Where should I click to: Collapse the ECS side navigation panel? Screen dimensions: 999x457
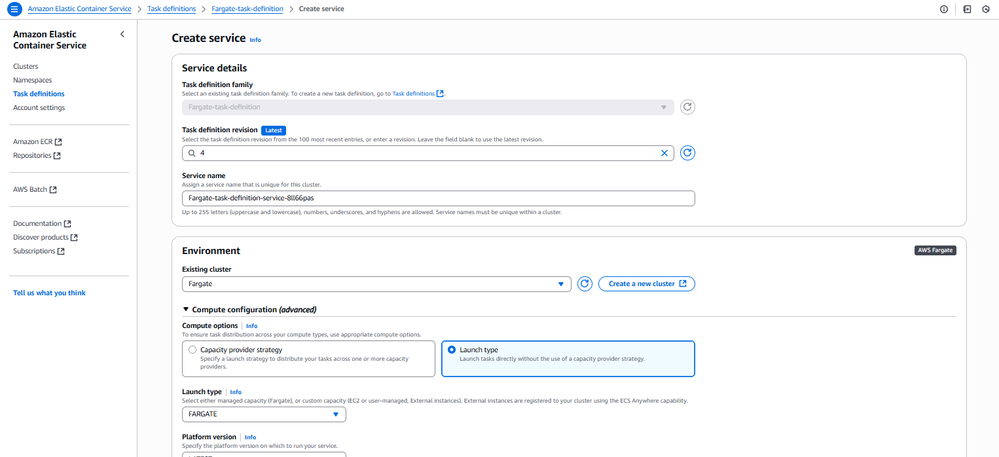[x=122, y=34]
